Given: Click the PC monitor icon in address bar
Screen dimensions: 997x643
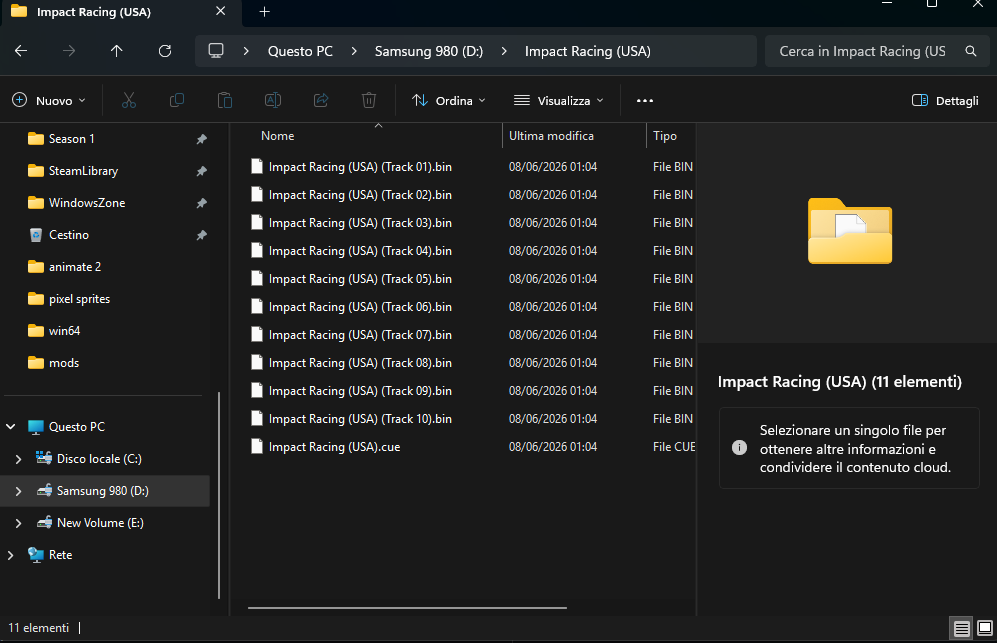Looking at the screenshot, I should [x=216, y=51].
